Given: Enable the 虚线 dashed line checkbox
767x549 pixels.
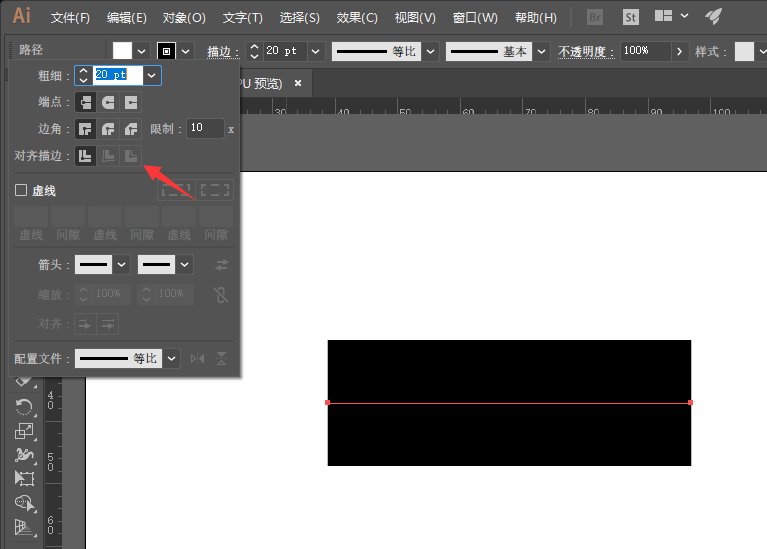Looking at the screenshot, I should [21, 190].
